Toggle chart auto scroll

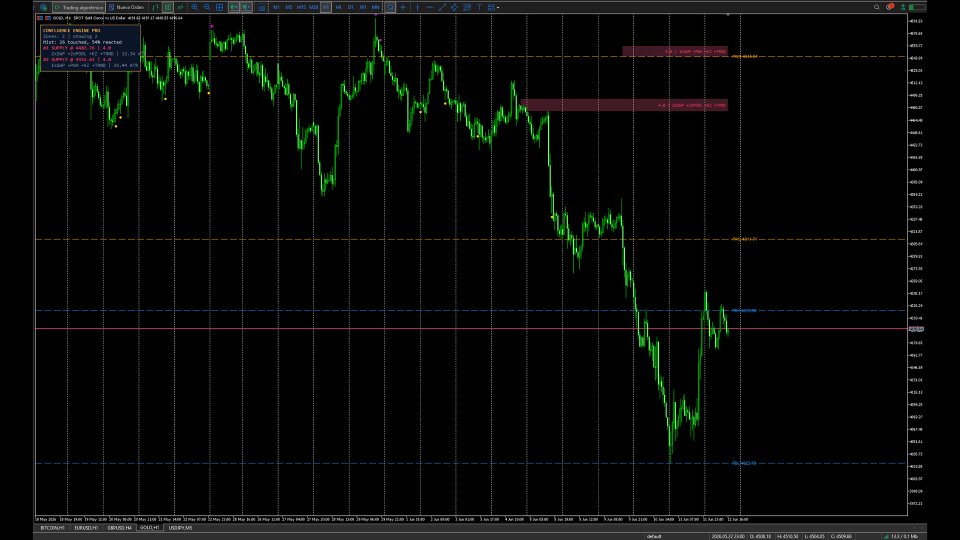coord(234,7)
